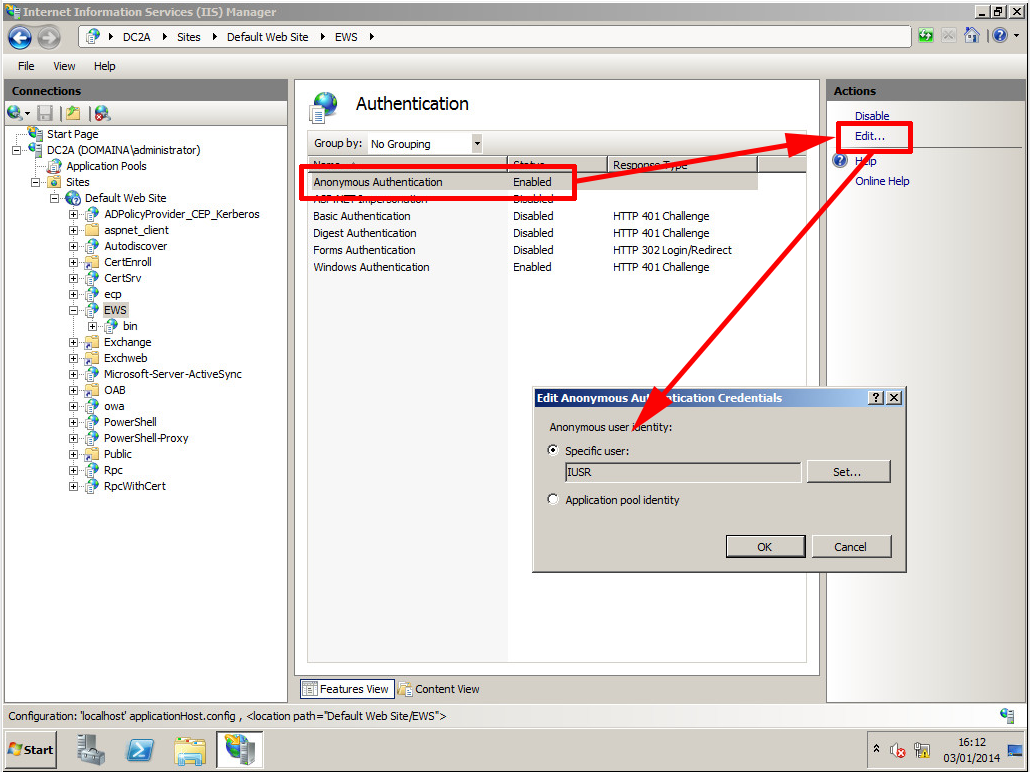Screen dimensions: 1030x772
Task: Click the Default Web Site globe icon
Action: point(74,198)
